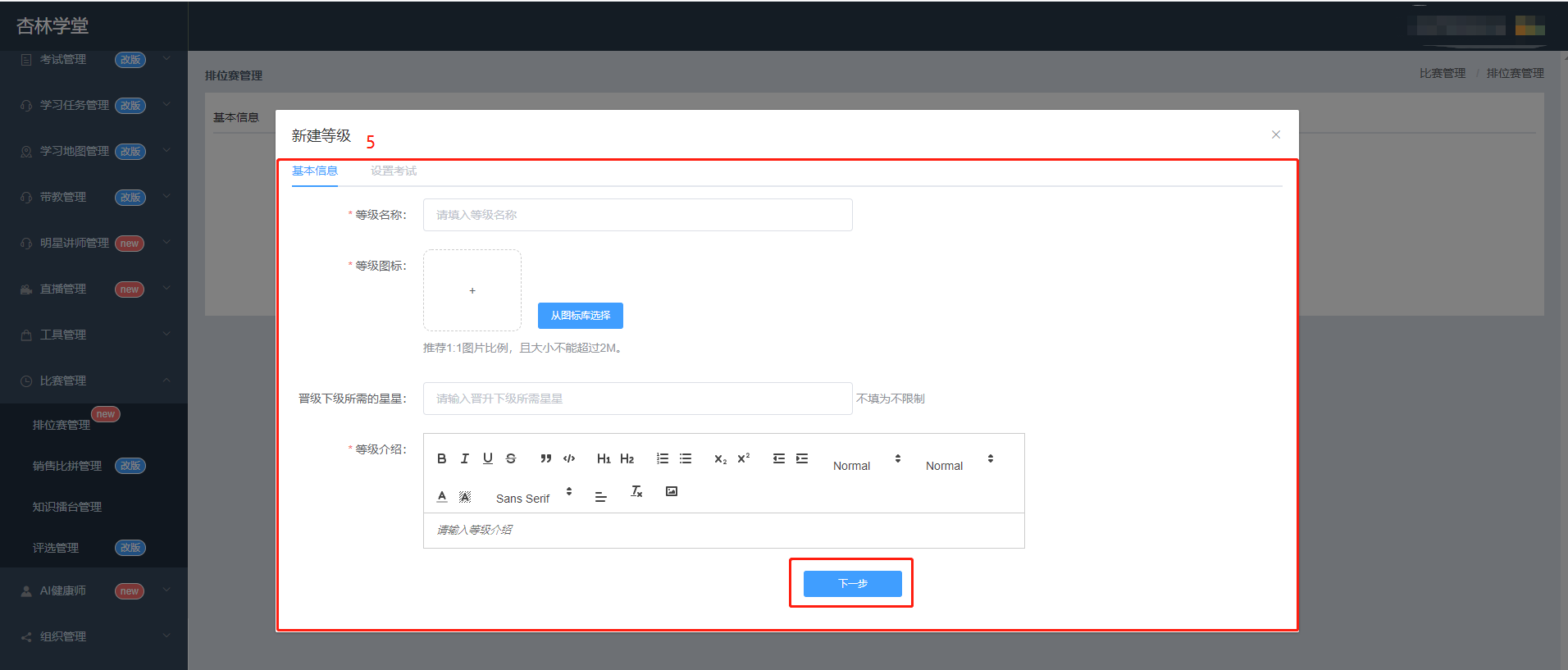The image size is (1568, 670).
Task: Open 销售比拼管理 in the sidebar
Action: click(67, 466)
